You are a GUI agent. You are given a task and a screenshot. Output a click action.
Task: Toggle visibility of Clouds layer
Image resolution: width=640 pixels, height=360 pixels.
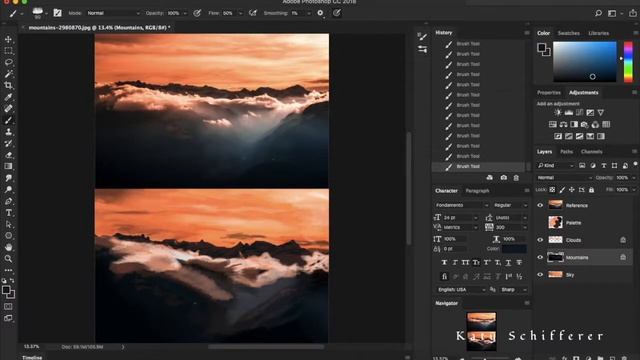click(x=540, y=240)
